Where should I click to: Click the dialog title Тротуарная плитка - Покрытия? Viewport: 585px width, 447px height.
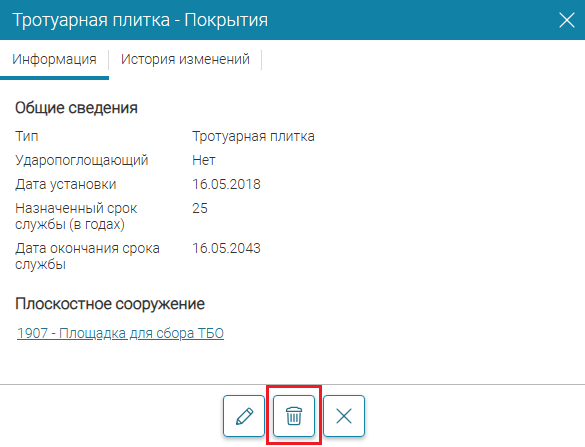coord(140,20)
